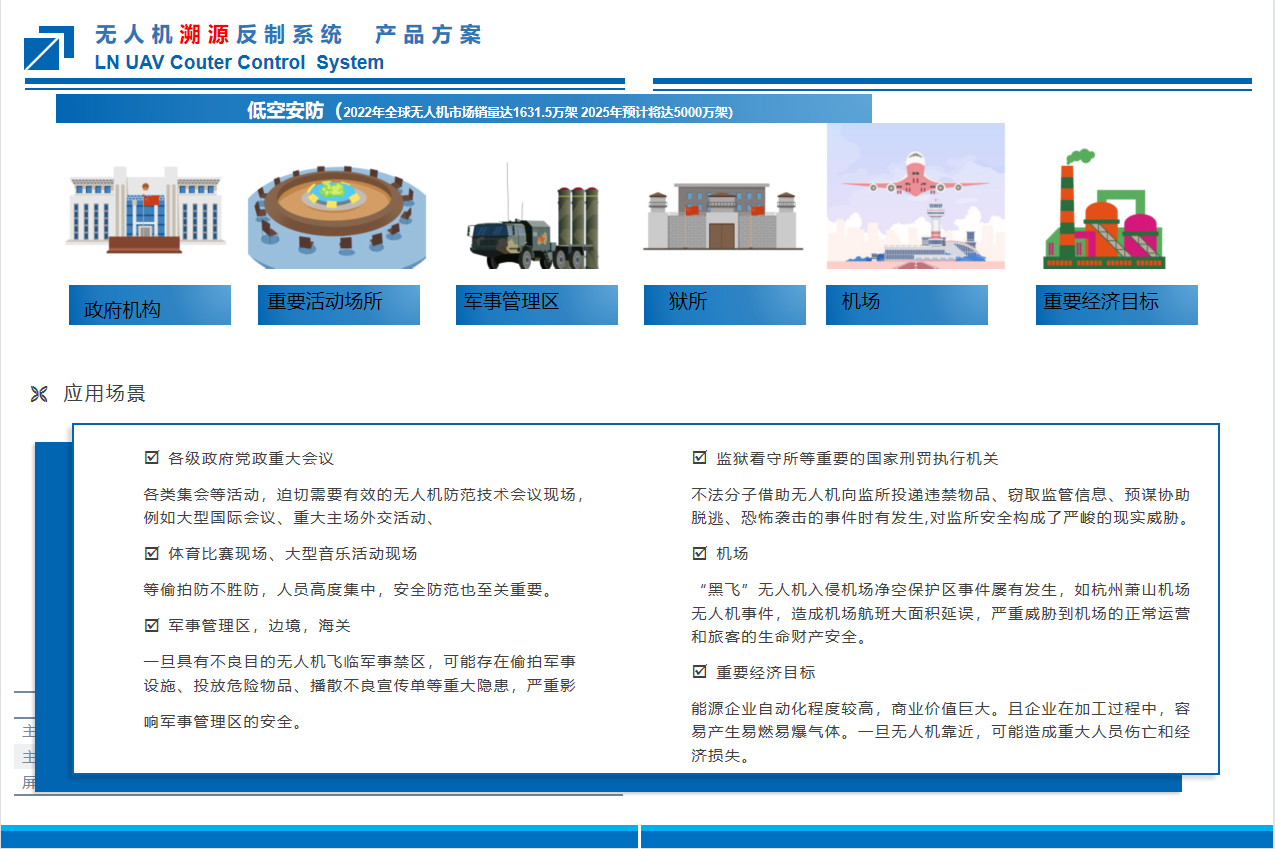This screenshot has width=1275, height=849.
Task: Select the prison gate illustration
Action: (x=722, y=217)
